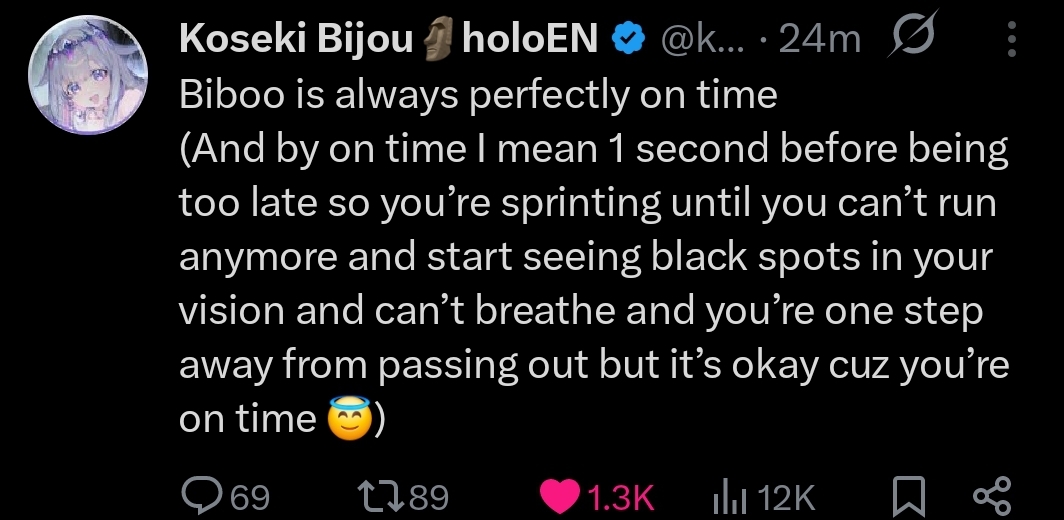
Task: Toggle the bookmark icon
Action: pos(906,495)
